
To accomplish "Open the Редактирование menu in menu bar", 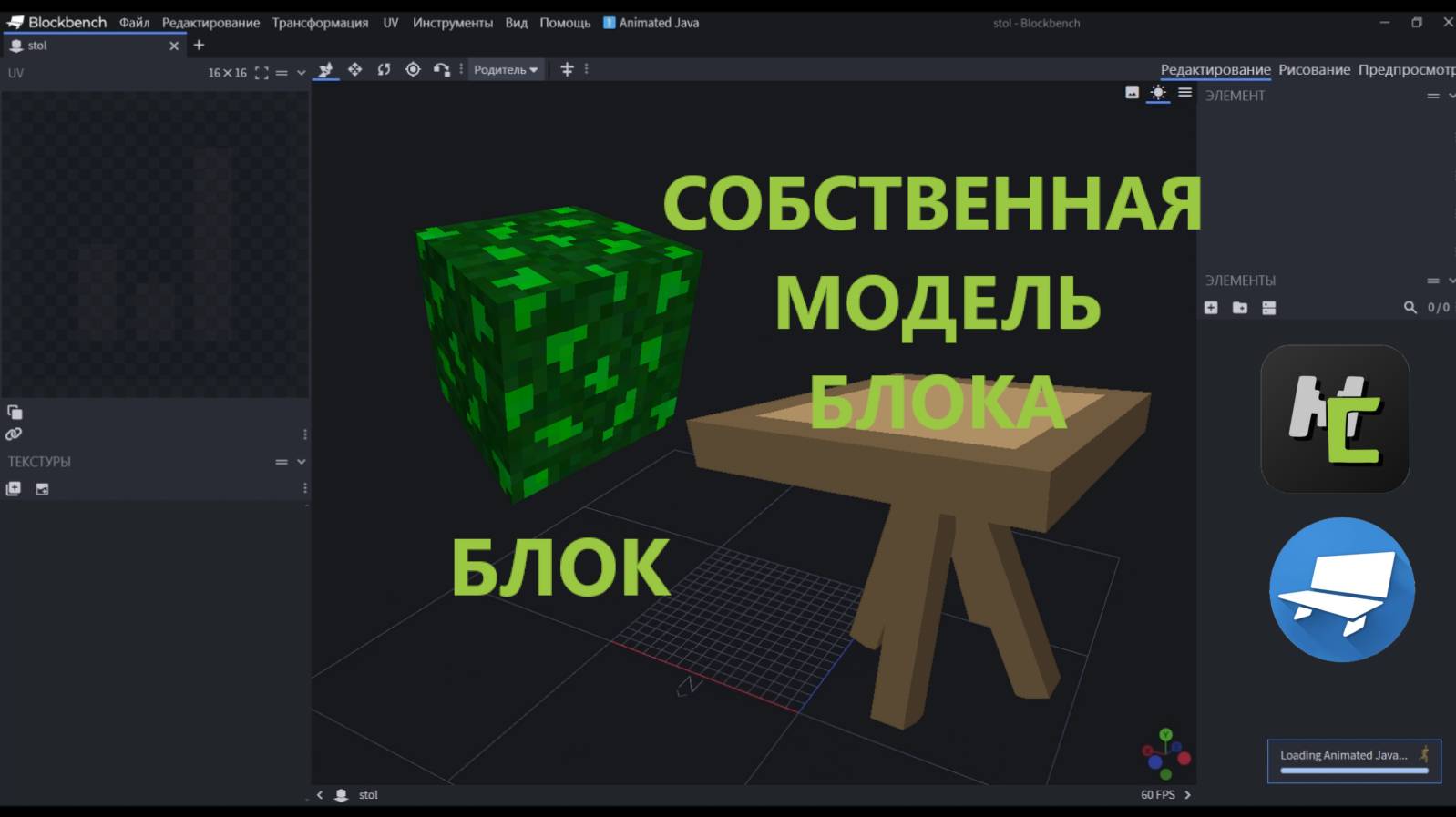I will 210,23.
